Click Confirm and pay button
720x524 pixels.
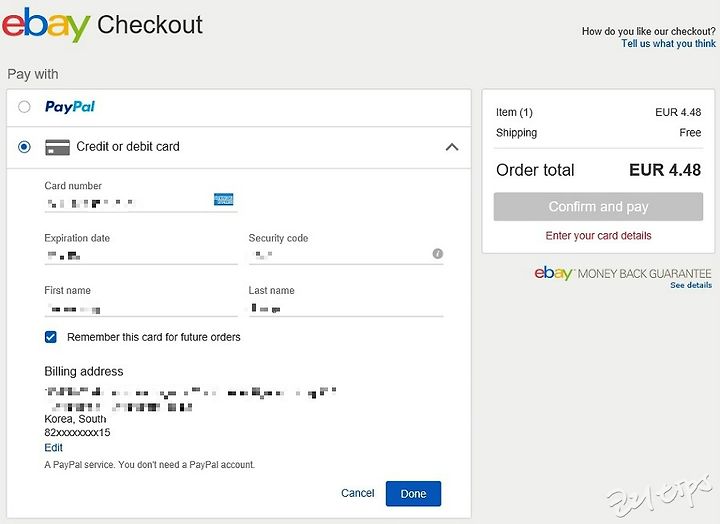pyautogui.click(x=598, y=207)
